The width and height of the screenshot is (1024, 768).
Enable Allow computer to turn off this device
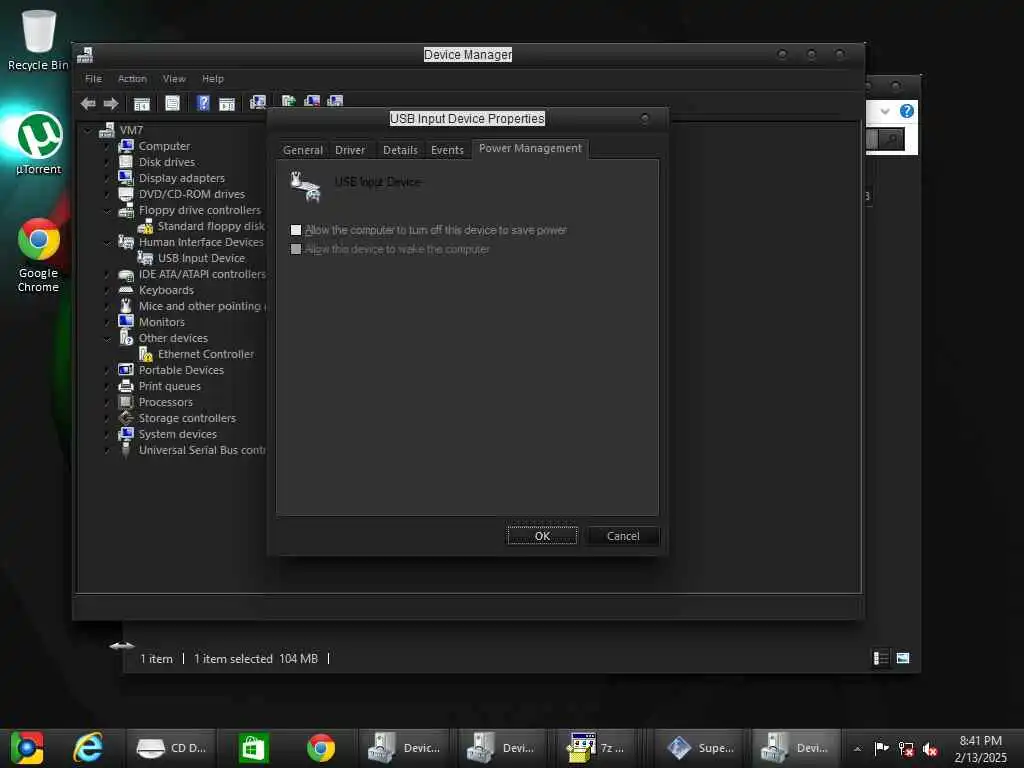tap(296, 230)
